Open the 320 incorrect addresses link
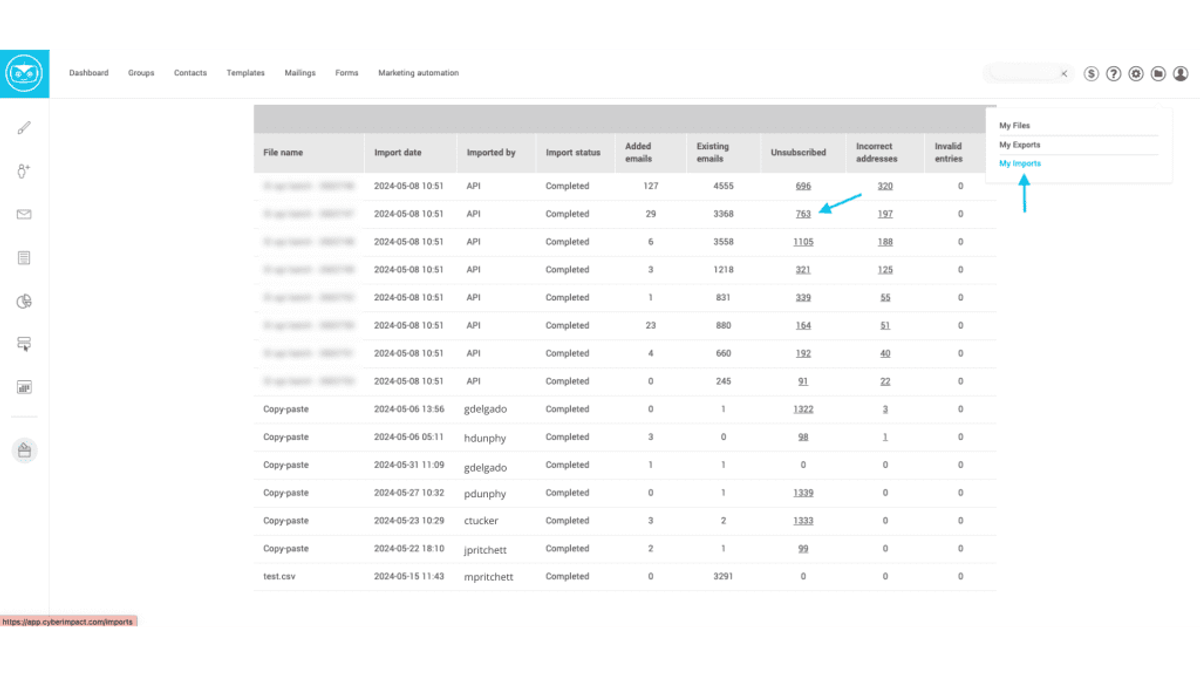1200x675 pixels. [885, 186]
